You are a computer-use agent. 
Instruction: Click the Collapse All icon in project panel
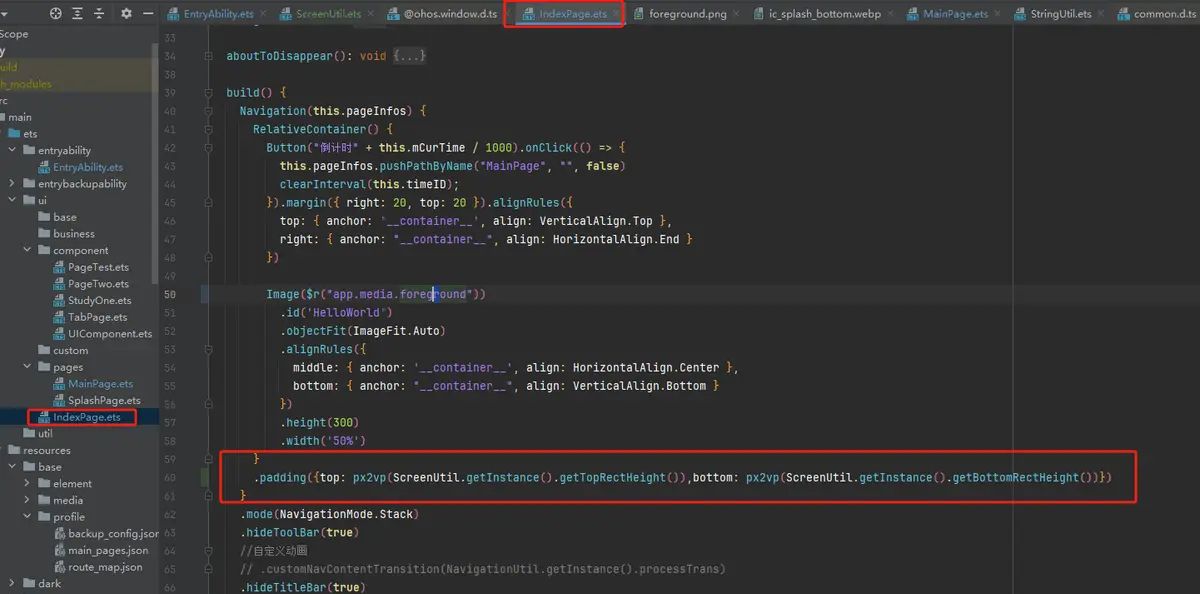point(99,13)
